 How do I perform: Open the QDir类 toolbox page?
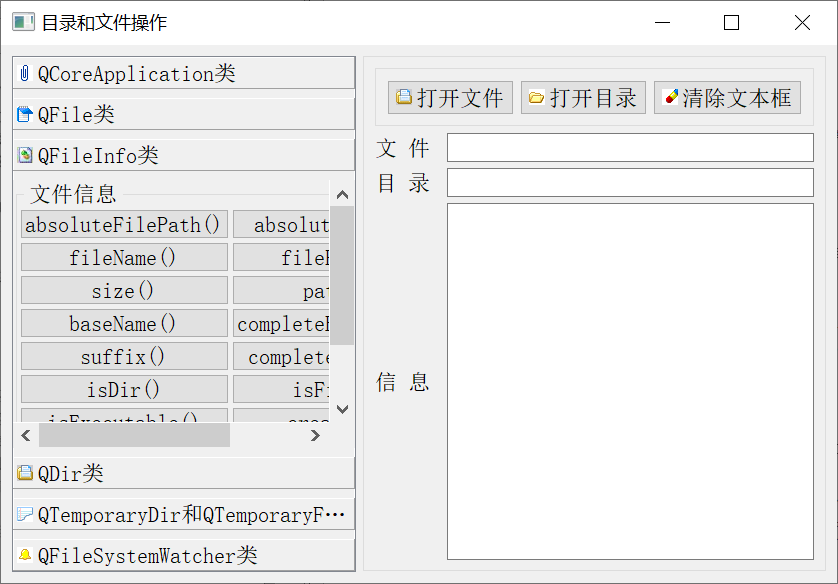coord(184,473)
